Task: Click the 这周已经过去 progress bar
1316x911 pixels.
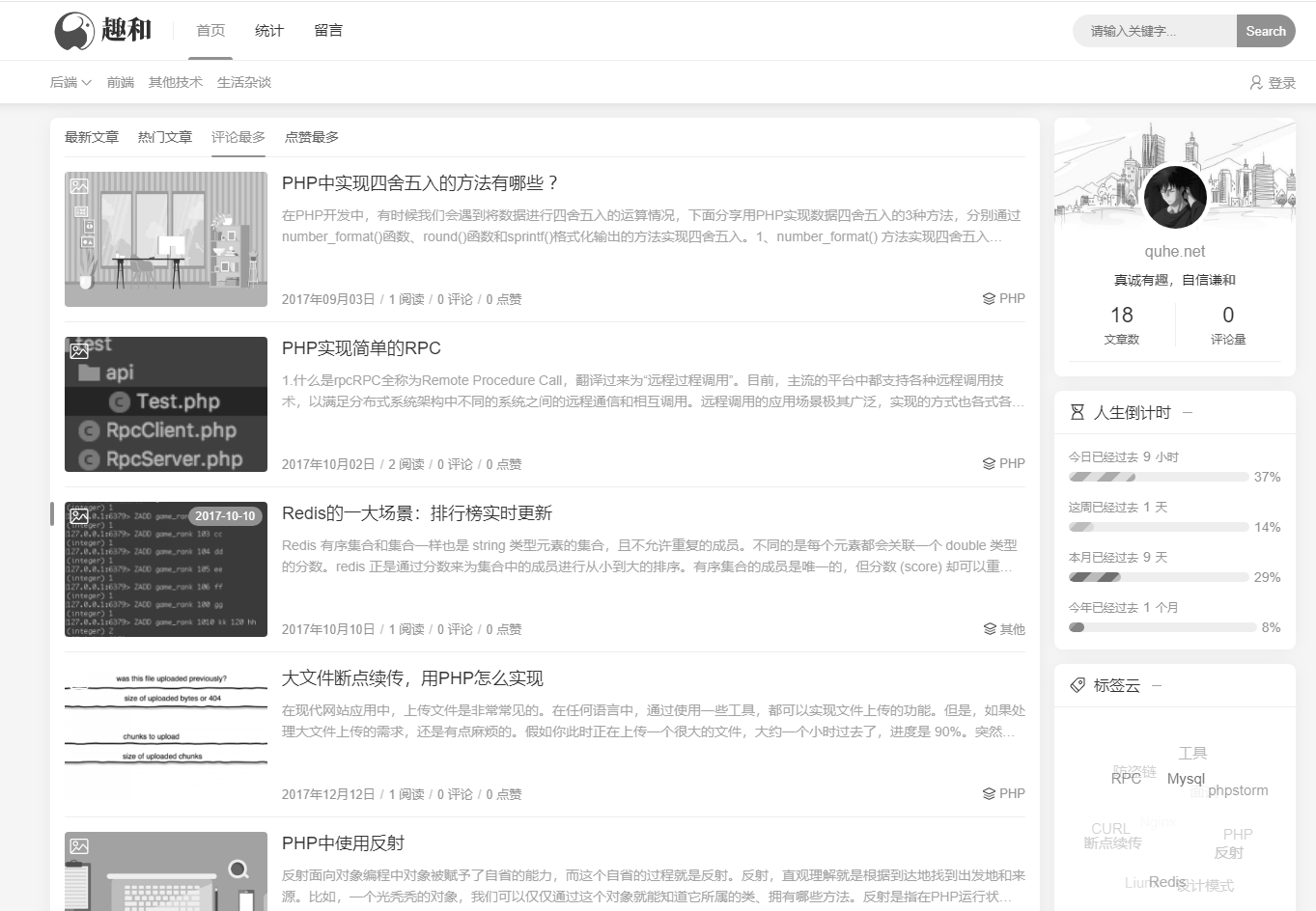Action: pyautogui.click(x=1159, y=527)
